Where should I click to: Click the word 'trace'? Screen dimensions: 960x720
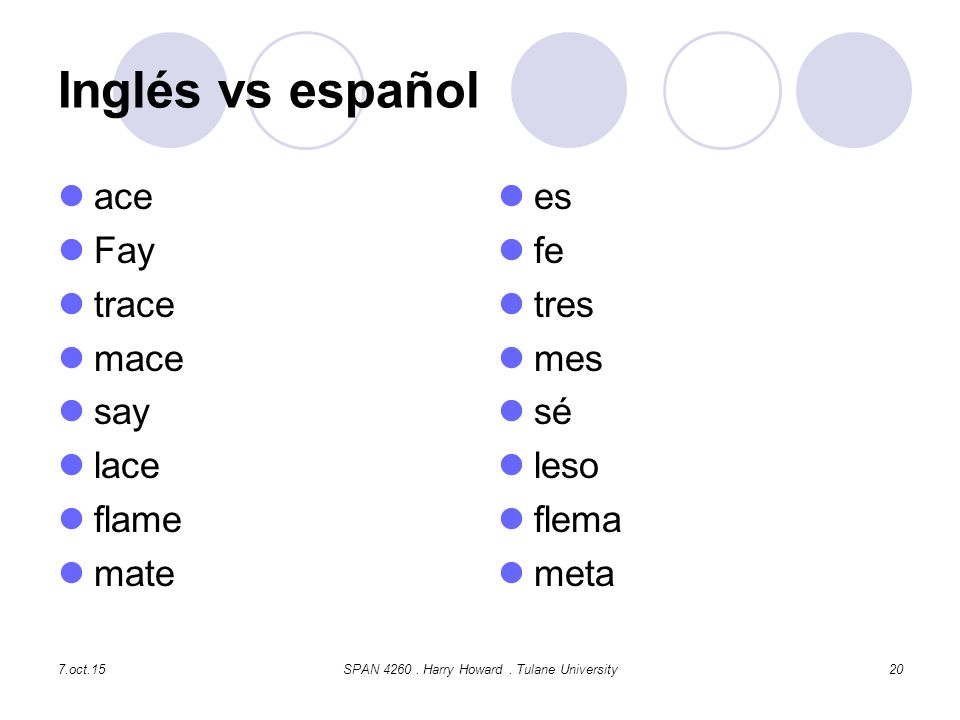tap(134, 304)
